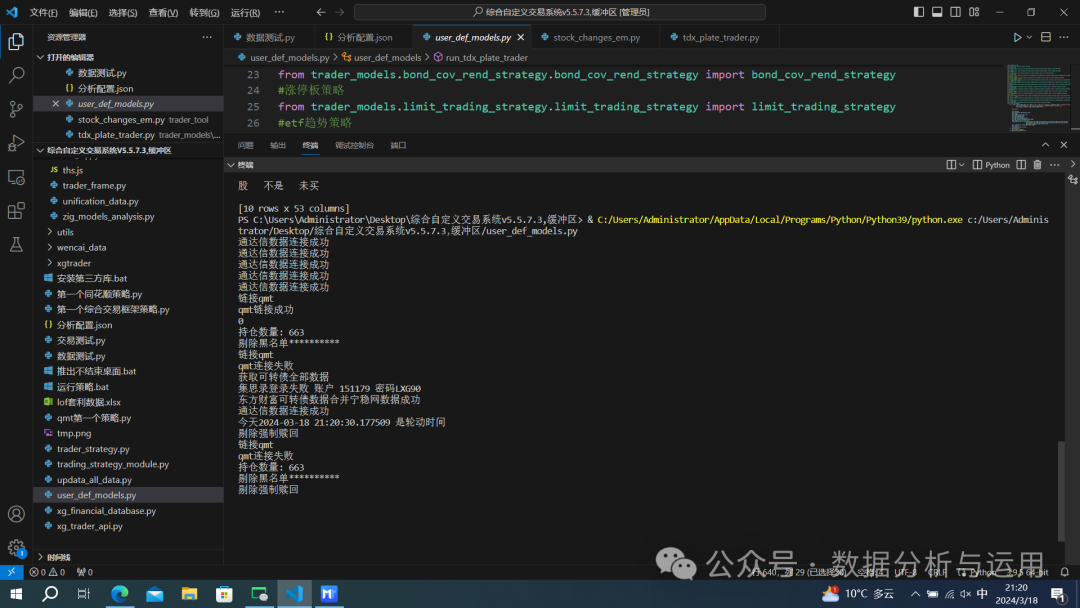Screen dimensions: 1080x608
Task: Open the Accounts menu icon
Action: point(16,514)
